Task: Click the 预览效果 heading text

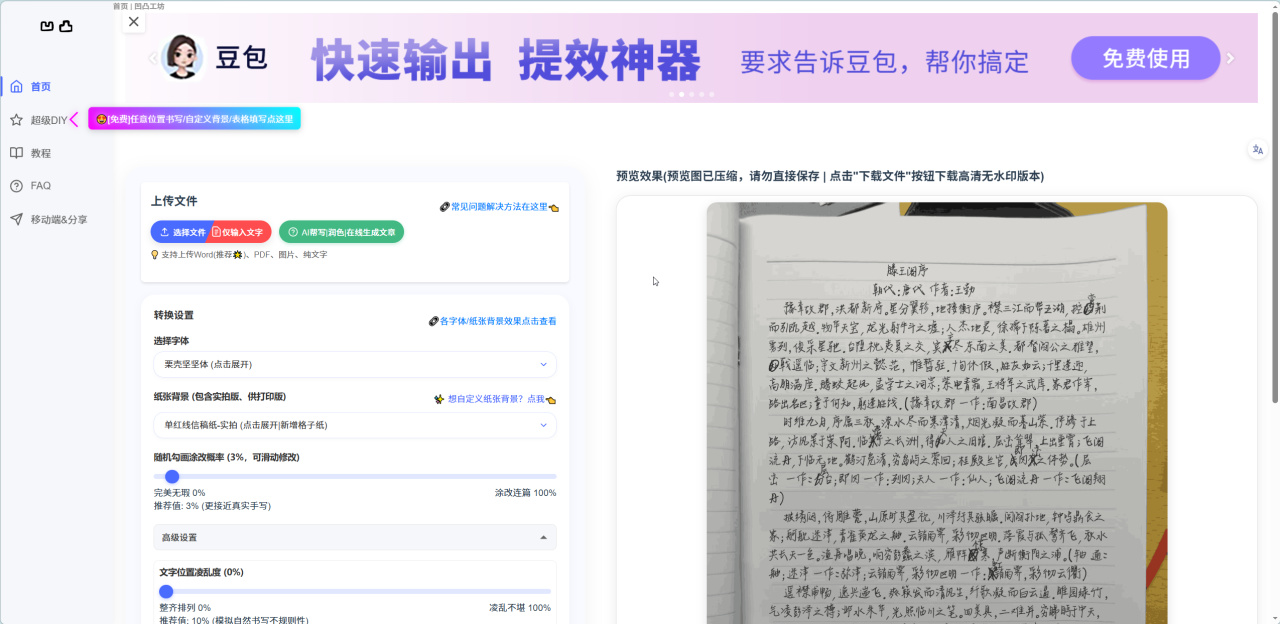Action: (830, 176)
